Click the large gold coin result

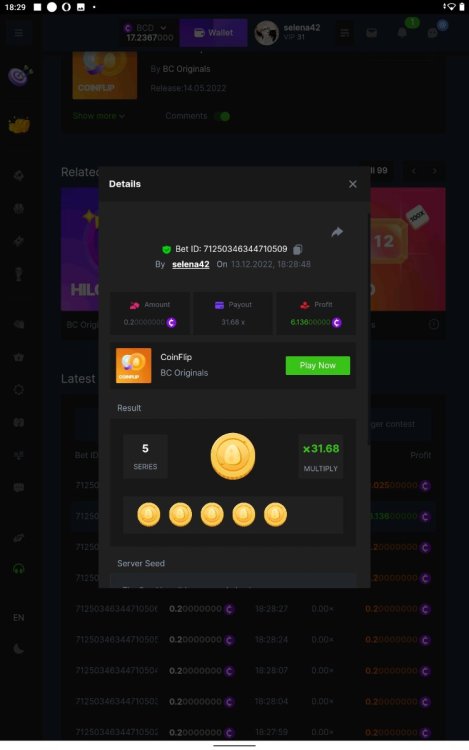pyautogui.click(x=233, y=456)
